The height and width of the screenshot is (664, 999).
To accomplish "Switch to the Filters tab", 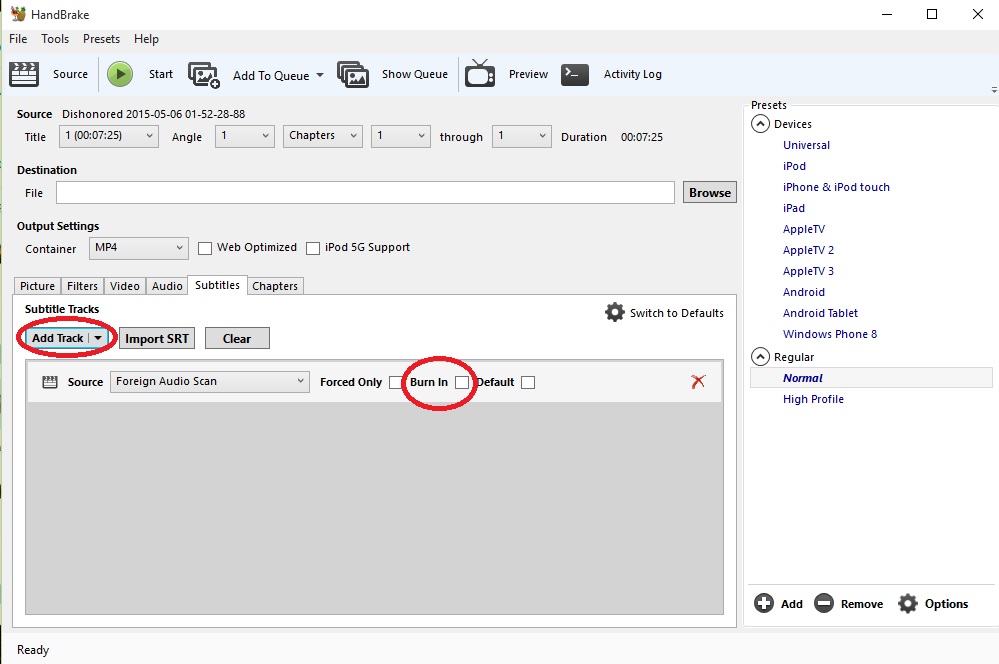I will coord(82,286).
